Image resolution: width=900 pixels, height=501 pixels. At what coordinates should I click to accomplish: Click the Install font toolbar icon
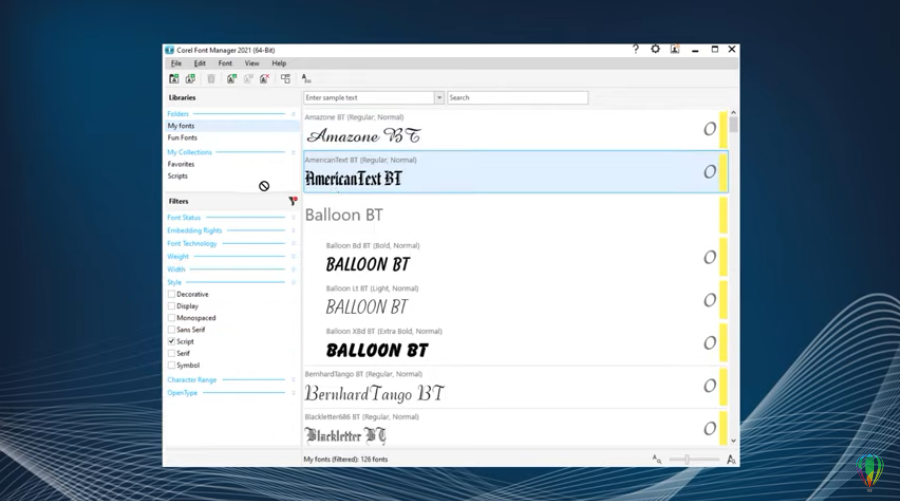(x=231, y=79)
